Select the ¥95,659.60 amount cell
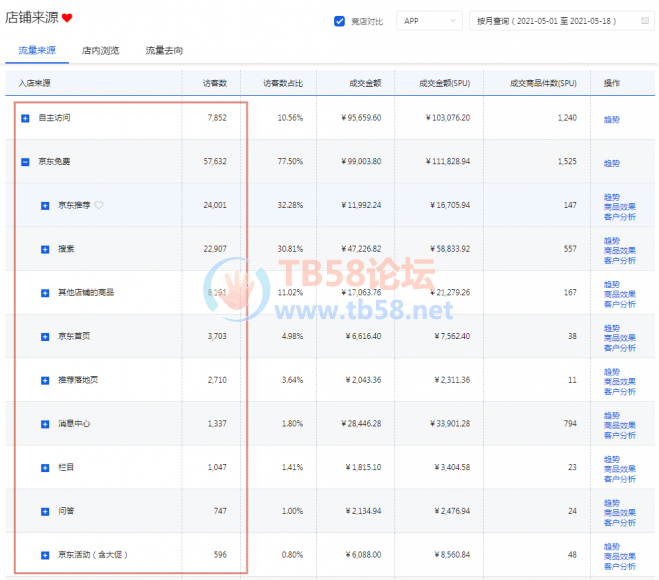The width and height of the screenshot is (659, 580). (361, 118)
